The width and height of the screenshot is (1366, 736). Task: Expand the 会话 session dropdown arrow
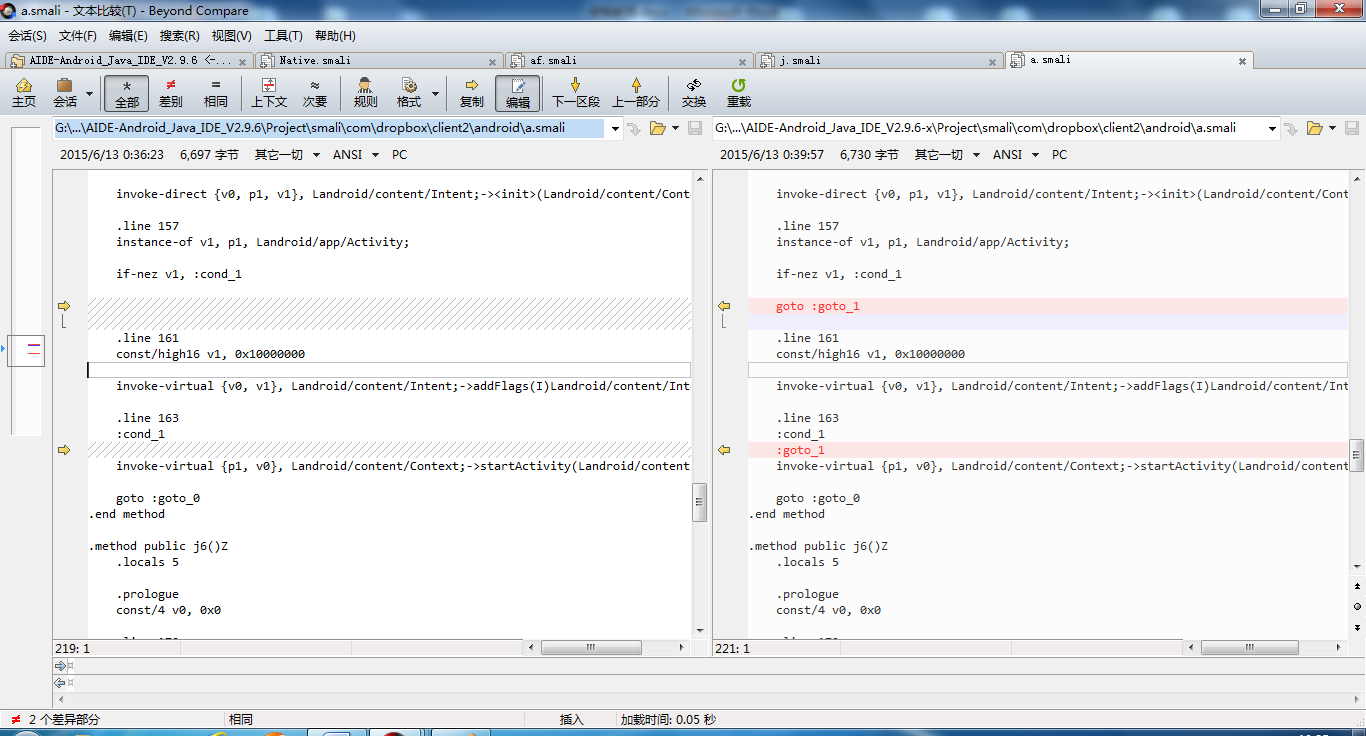pyautogui.click(x=90, y=94)
